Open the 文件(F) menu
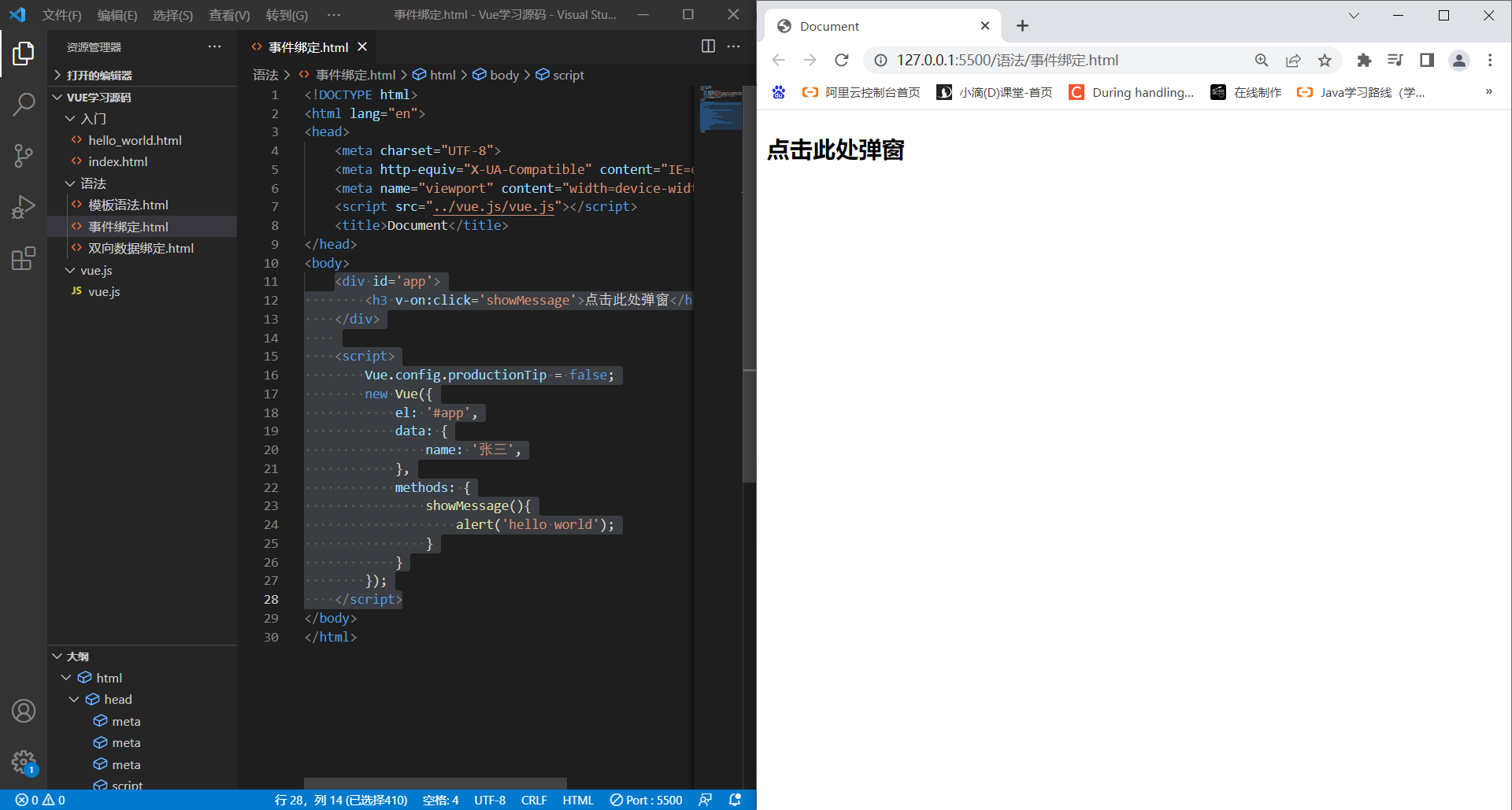 [x=62, y=15]
